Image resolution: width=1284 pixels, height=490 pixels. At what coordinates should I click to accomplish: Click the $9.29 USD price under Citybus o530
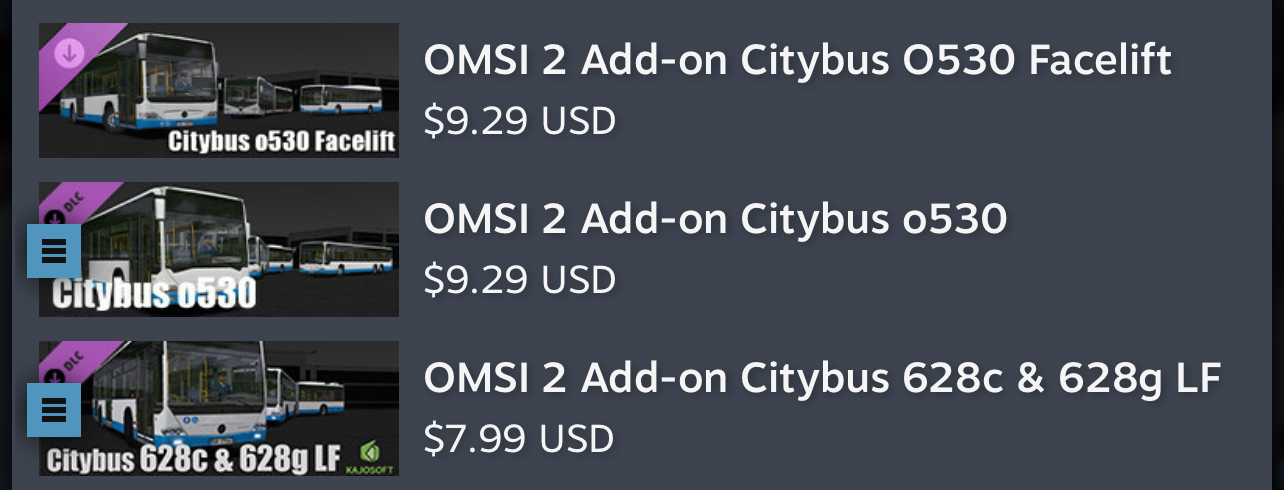coord(519,280)
